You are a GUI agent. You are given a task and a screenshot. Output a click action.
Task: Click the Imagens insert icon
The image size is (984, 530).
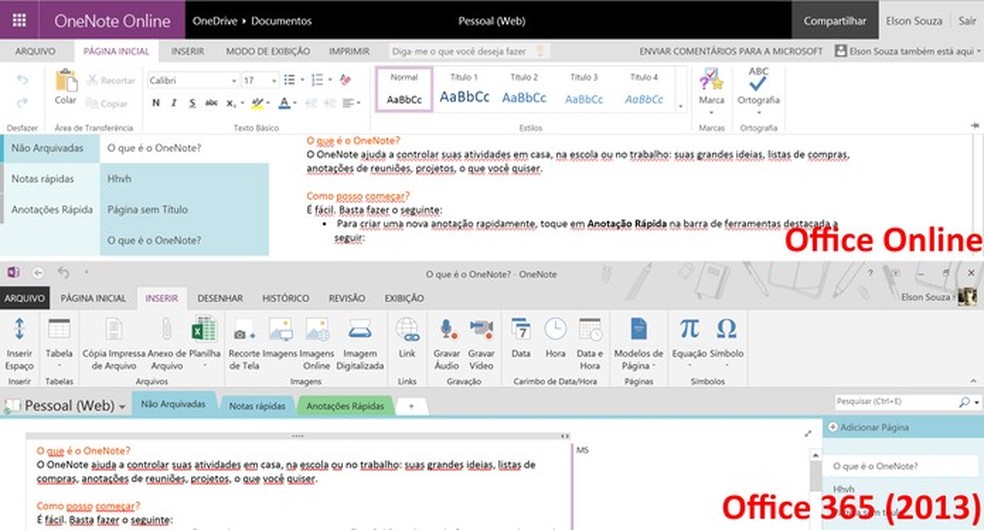point(280,329)
